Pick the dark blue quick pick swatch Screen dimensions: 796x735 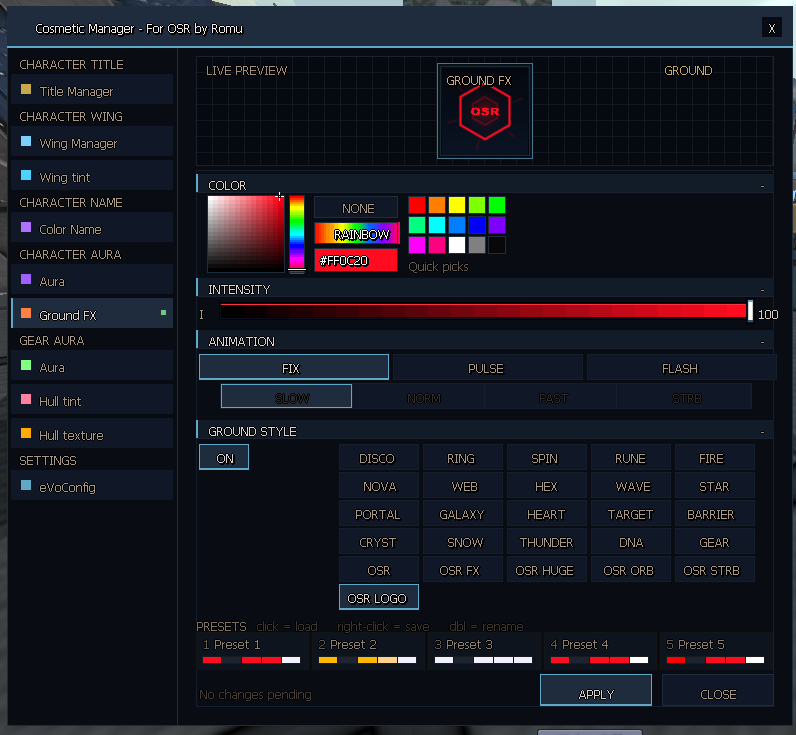(477, 225)
